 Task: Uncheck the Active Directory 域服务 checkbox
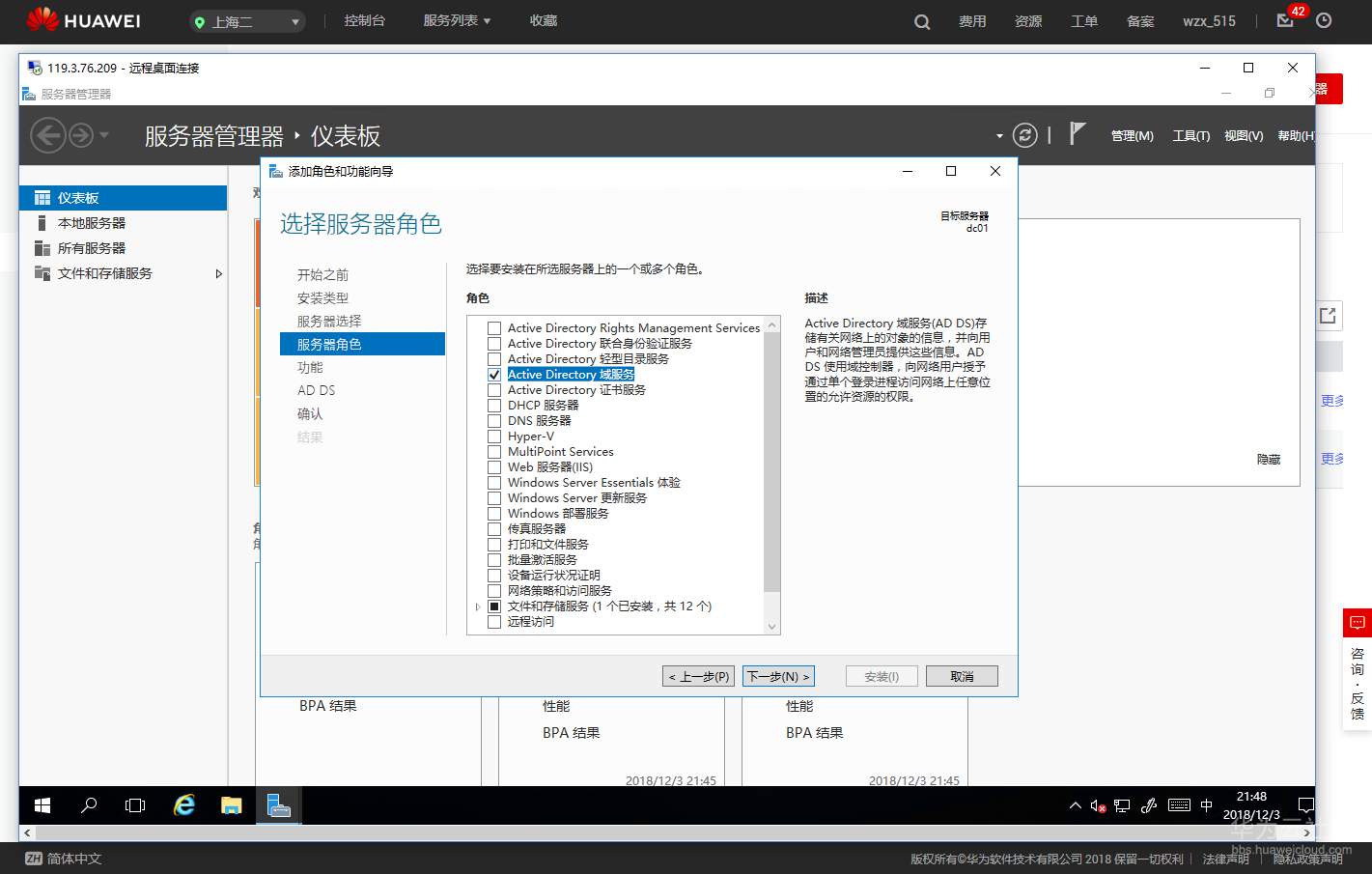(x=494, y=374)
